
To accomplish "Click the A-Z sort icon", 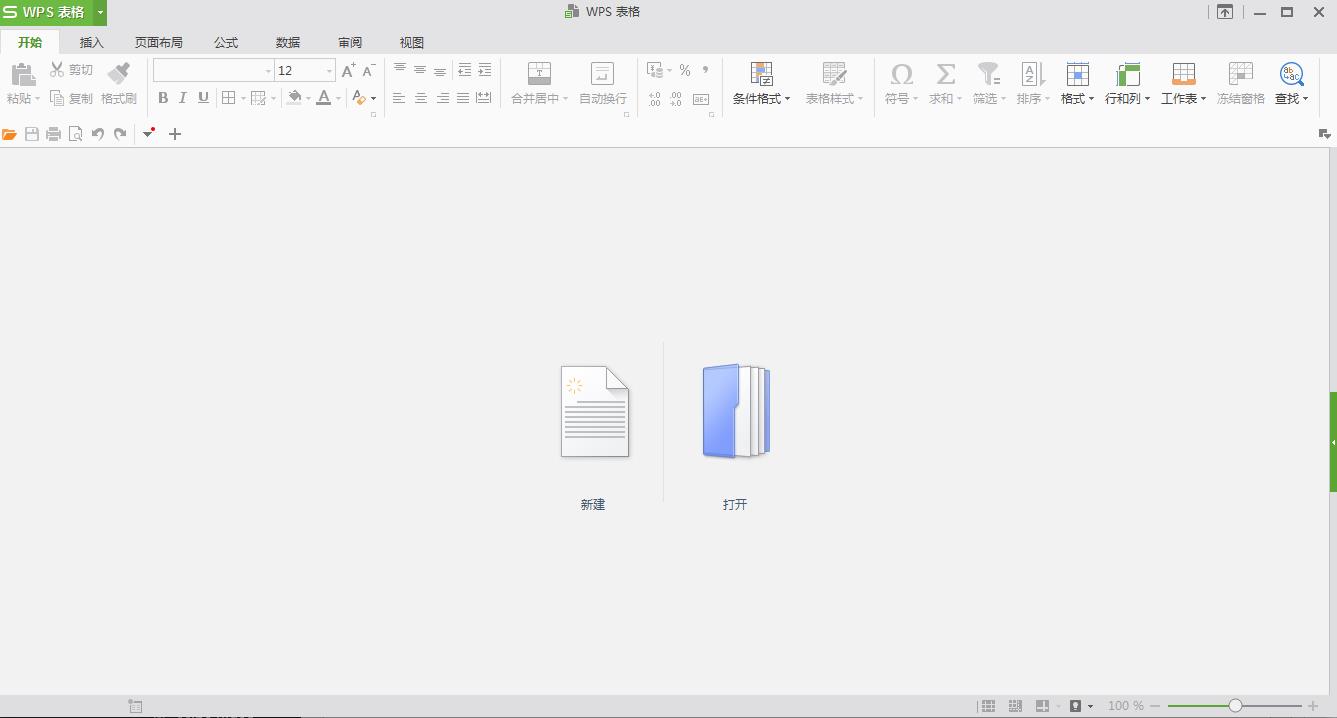I will pos(1033,73).
